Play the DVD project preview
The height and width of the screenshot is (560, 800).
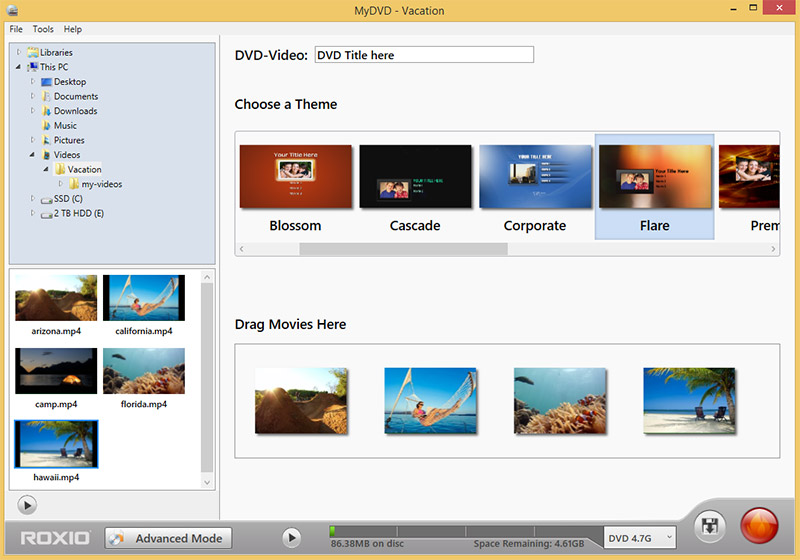(291, 538)
